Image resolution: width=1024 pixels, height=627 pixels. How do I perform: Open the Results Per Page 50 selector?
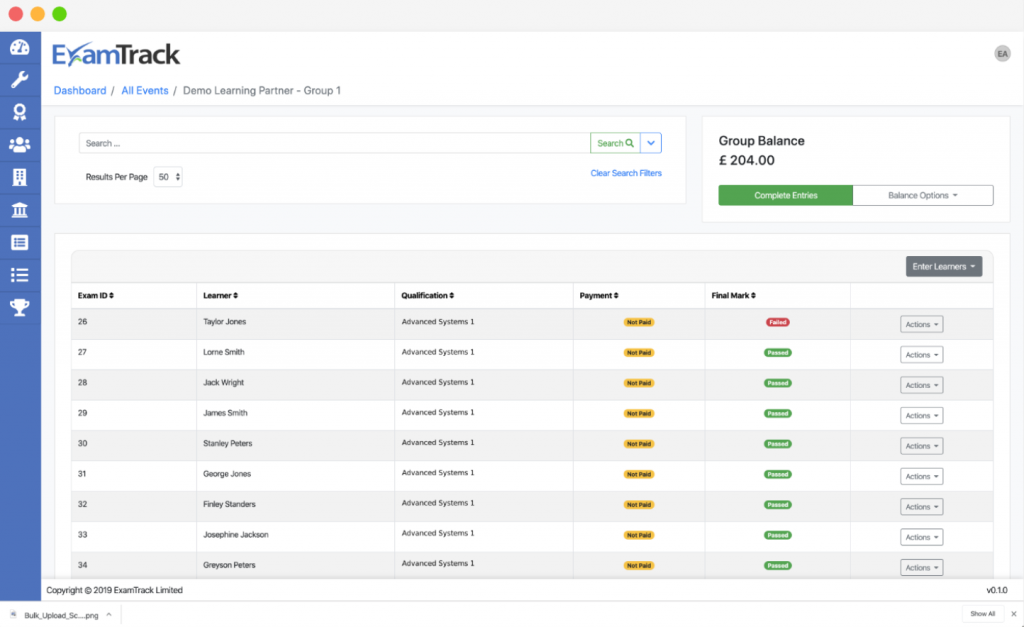[x=168, y=177]
